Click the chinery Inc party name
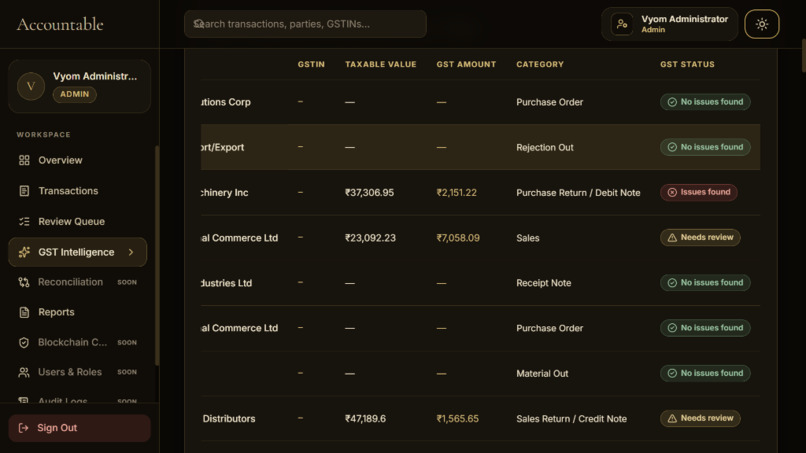This screenshot has height=453, width=806. 225,193
